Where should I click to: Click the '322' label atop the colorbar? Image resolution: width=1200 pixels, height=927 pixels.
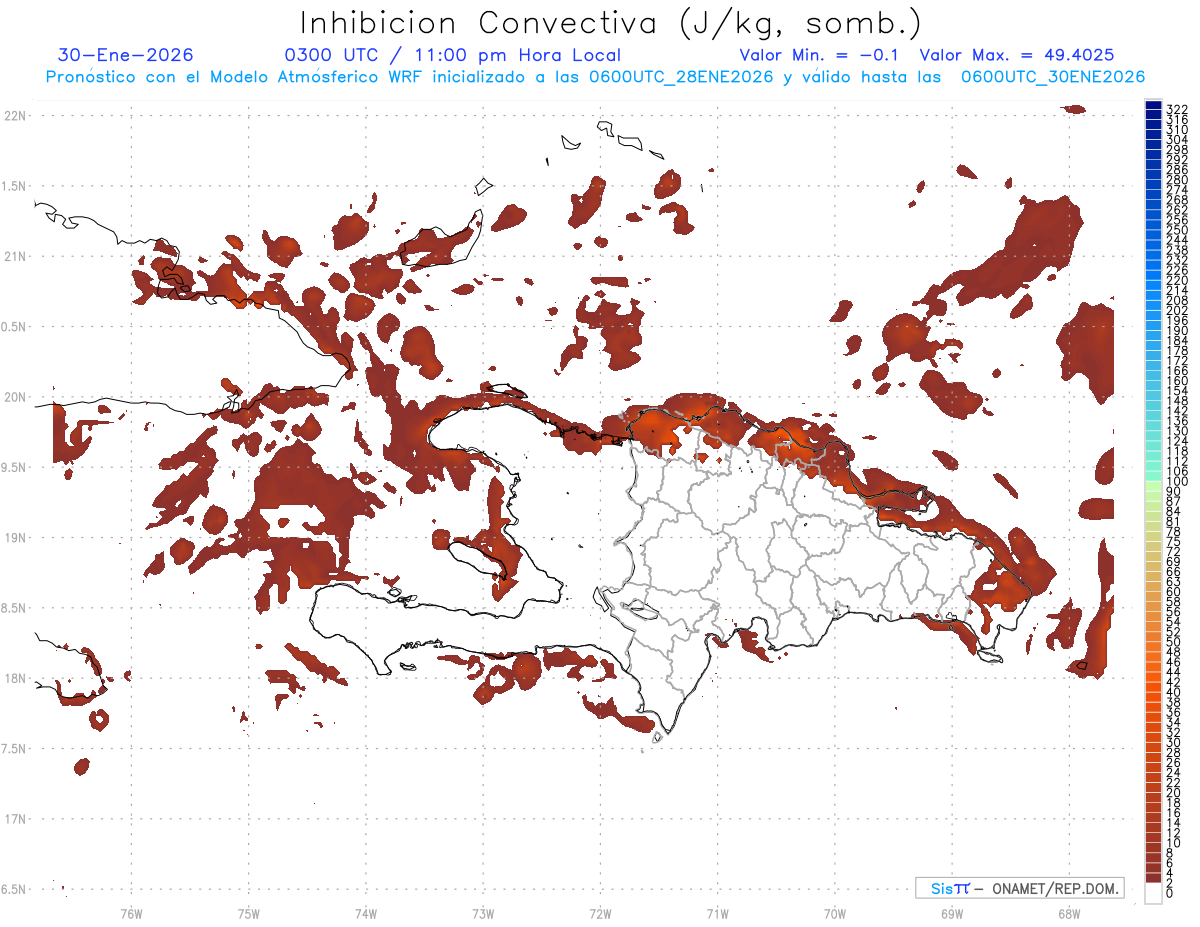pyautogui.click(x=1176, y=108)
